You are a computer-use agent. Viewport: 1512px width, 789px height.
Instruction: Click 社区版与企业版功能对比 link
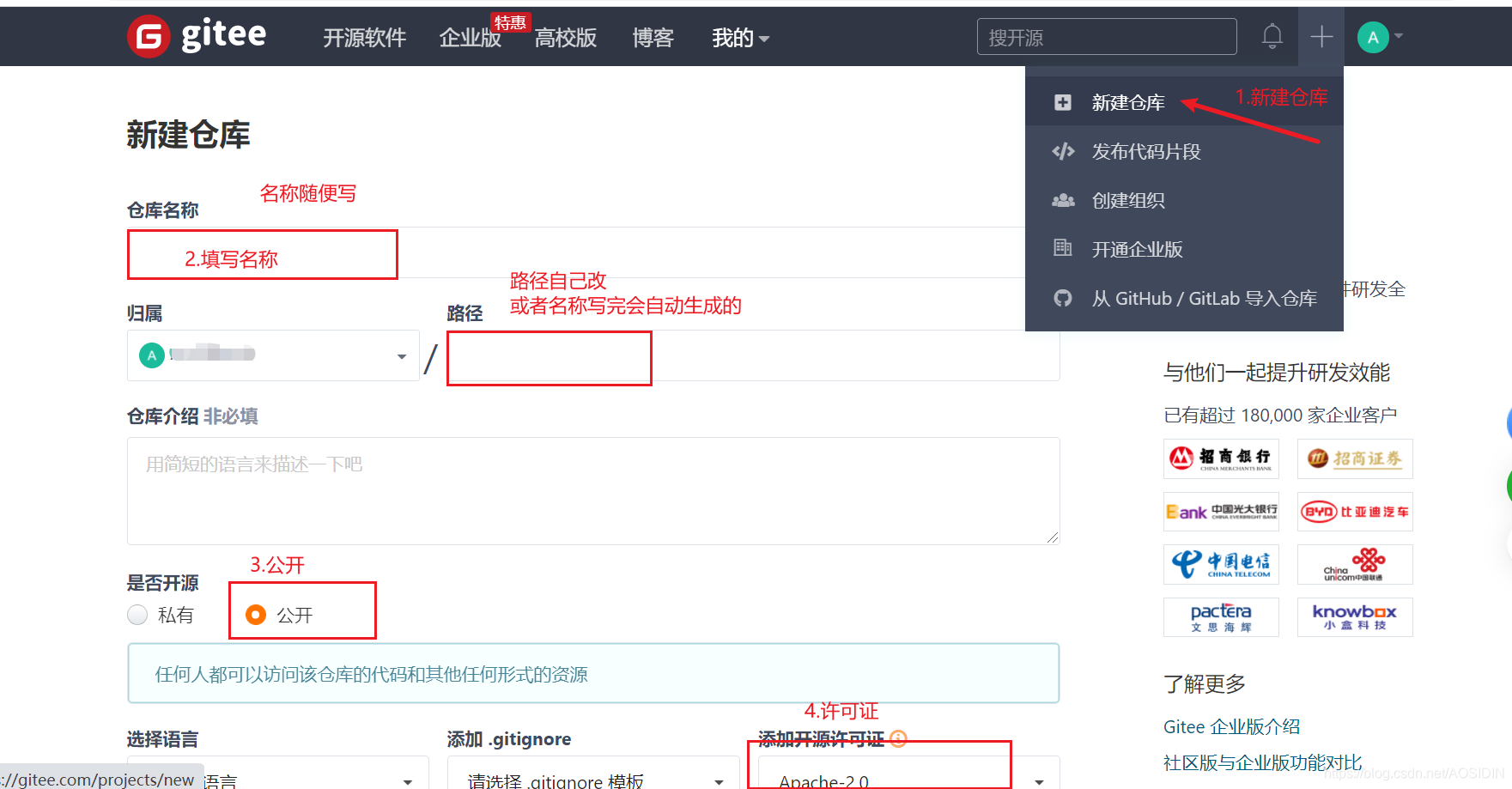point(1261,762)
